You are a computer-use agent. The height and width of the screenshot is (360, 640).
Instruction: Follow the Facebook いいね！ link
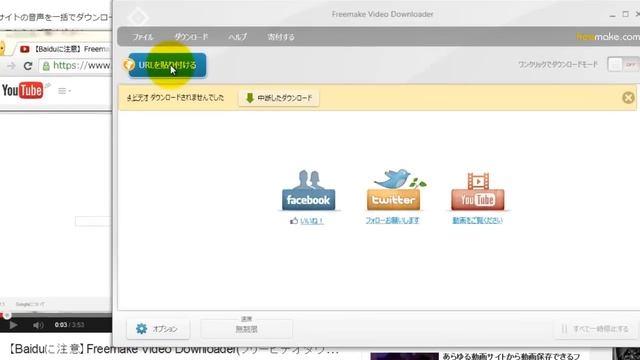pos(311,221)
